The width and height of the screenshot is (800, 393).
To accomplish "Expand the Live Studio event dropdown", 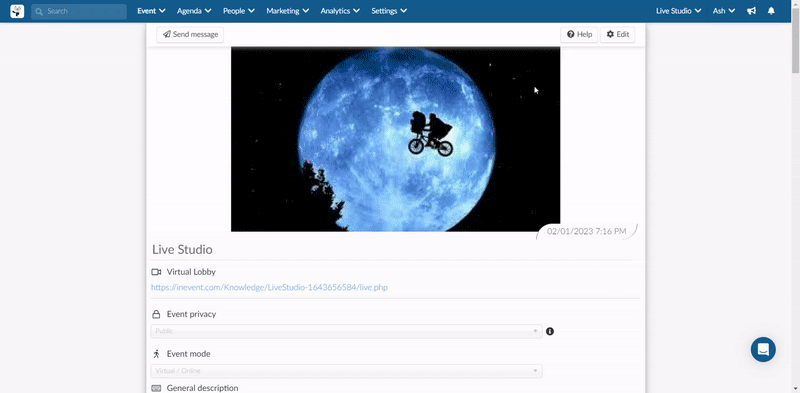I will coord(679,11).
